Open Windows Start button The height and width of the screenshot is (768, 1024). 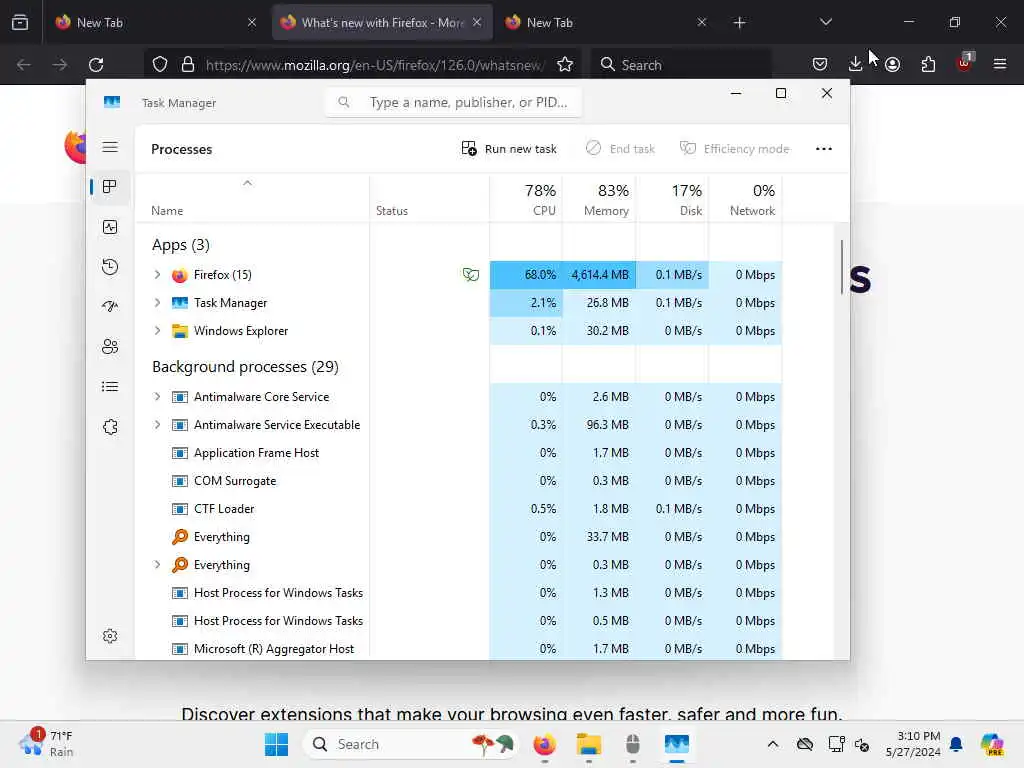276,744
